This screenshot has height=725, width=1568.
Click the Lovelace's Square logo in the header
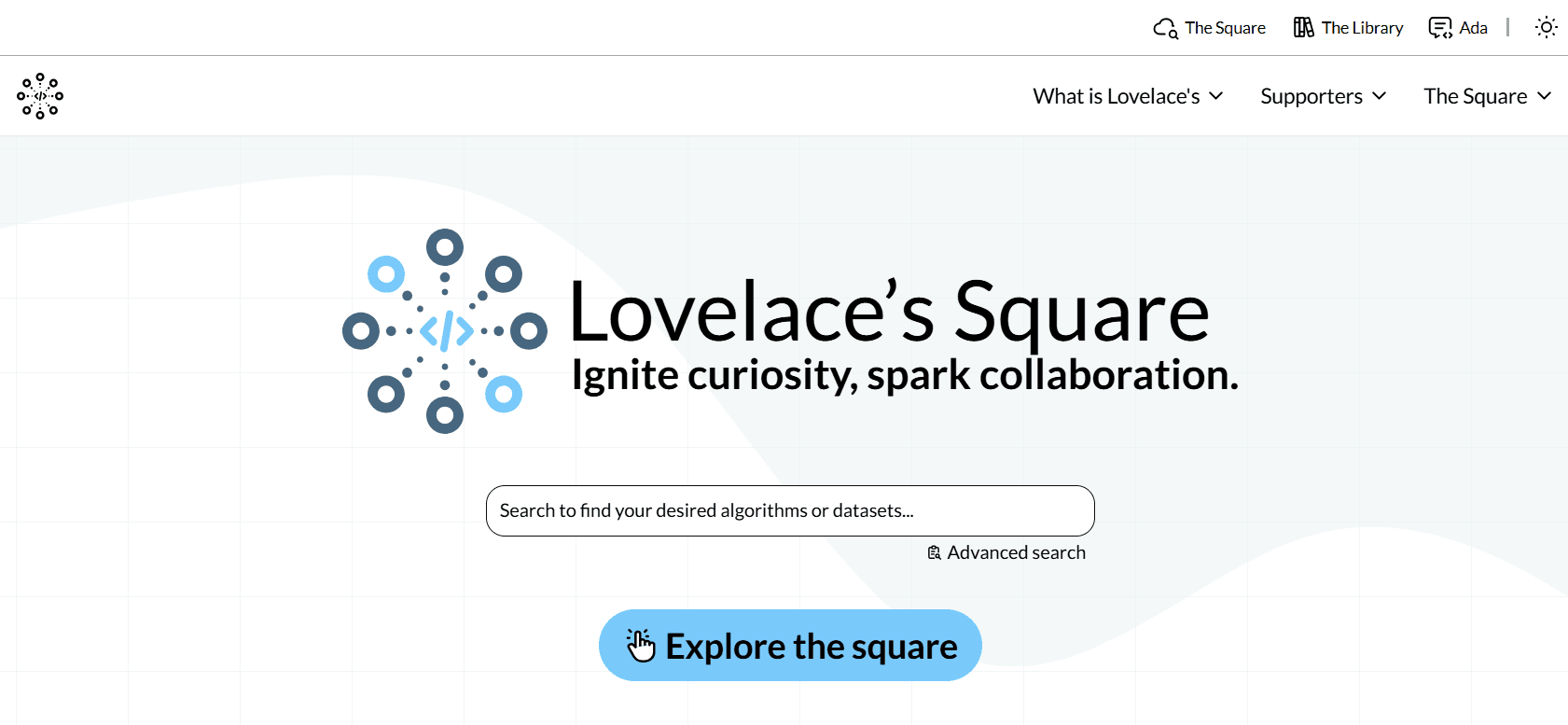pyautogui.click(x=39, y=96)
